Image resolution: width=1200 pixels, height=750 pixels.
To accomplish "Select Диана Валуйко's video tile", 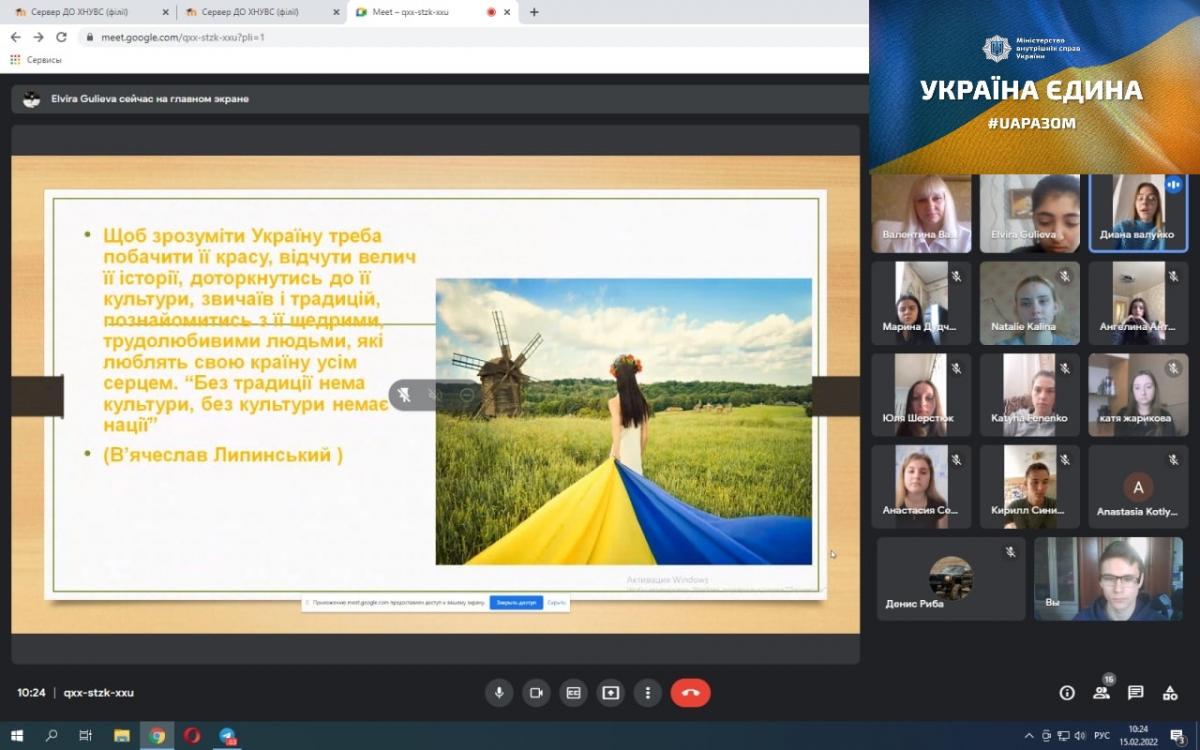I will click(1138, 213).
